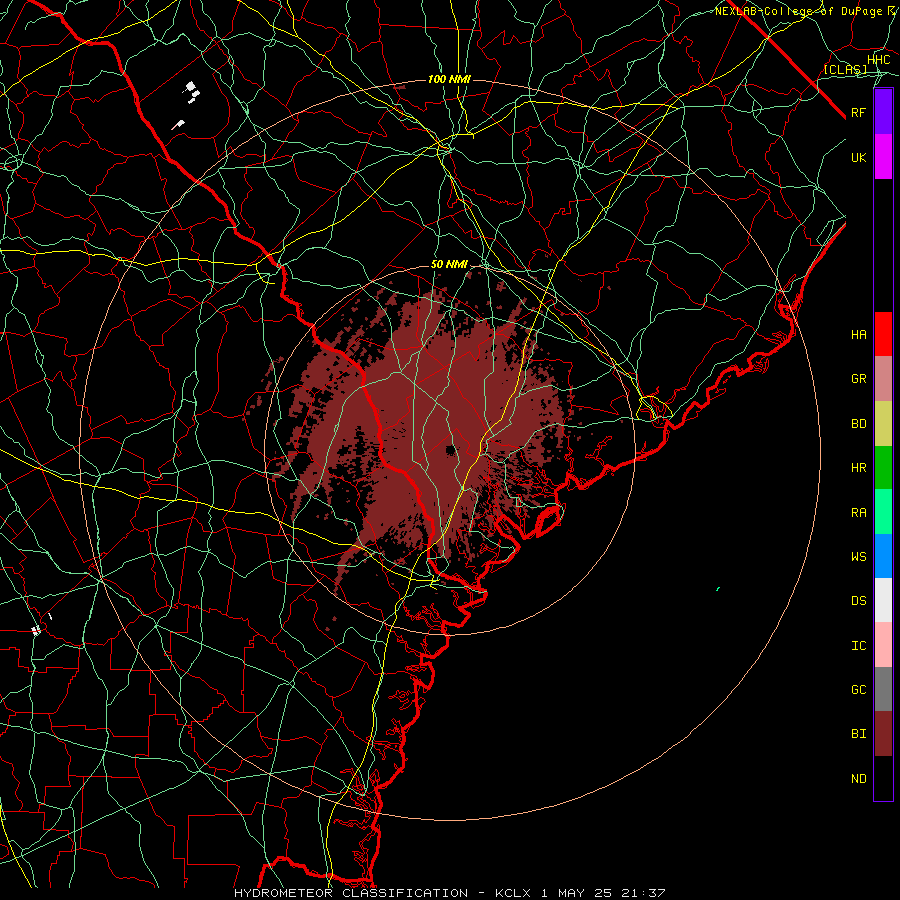Click the 100 NMI range ring label
Viewport: 900px width, 900px height.
click(x=449, y=79)
